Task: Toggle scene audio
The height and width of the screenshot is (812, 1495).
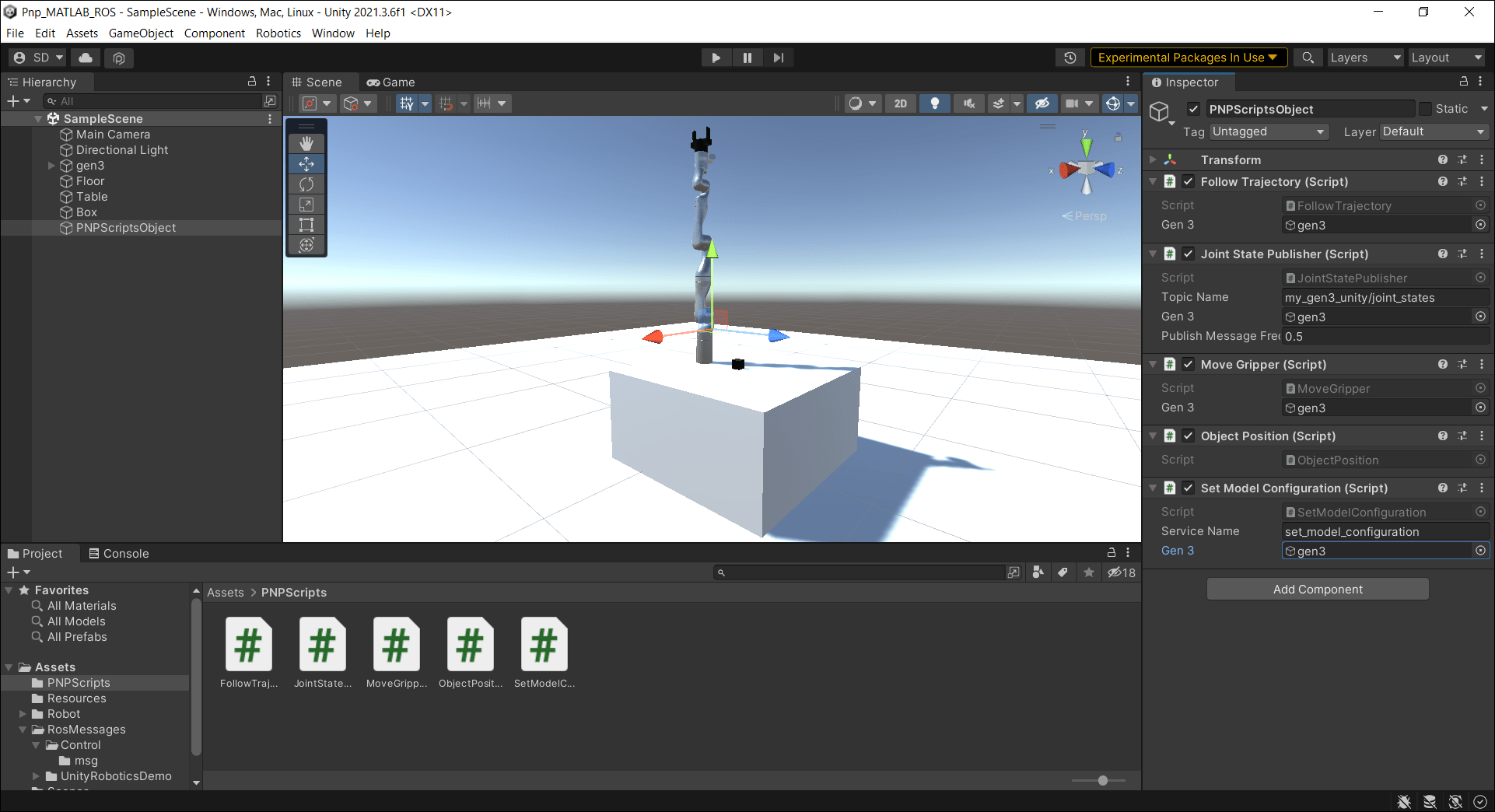Action: pos(969,103)
